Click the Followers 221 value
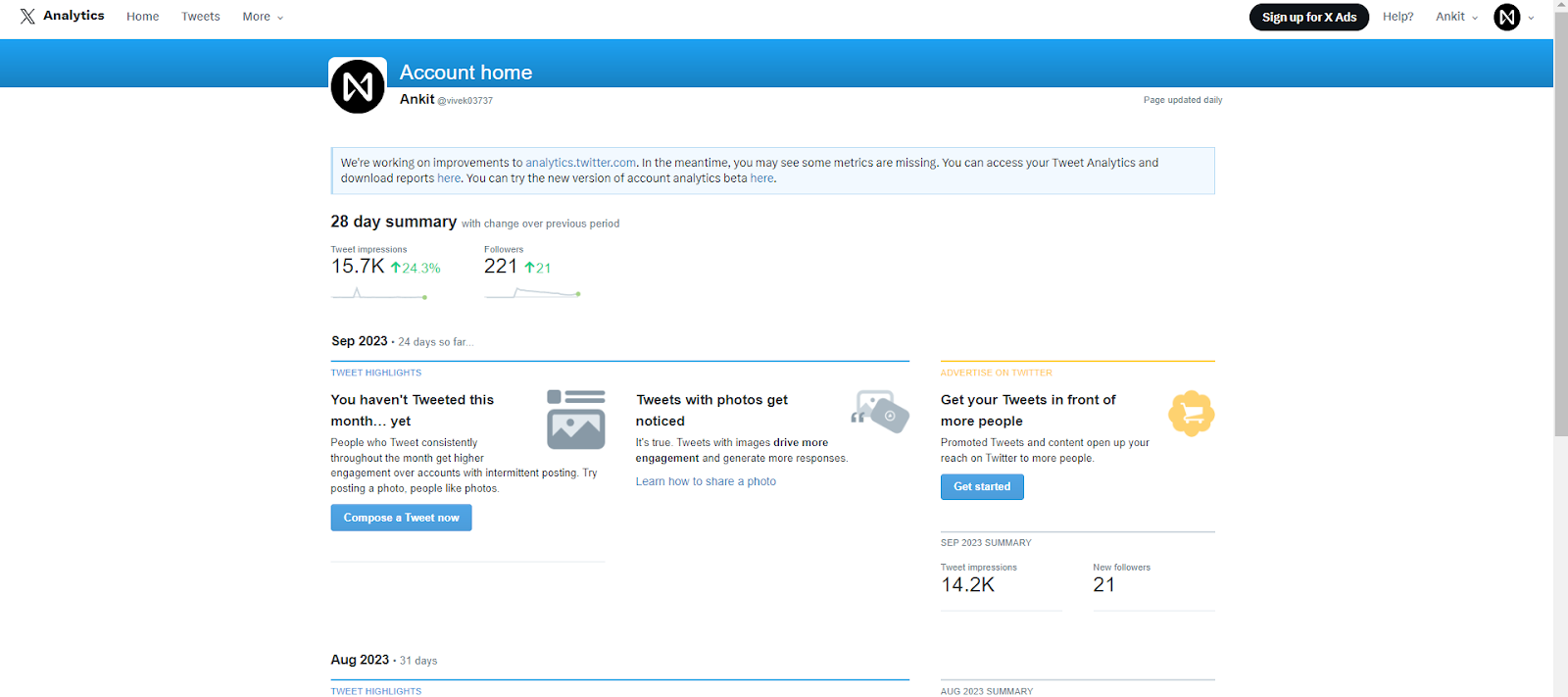 point(501,267)
